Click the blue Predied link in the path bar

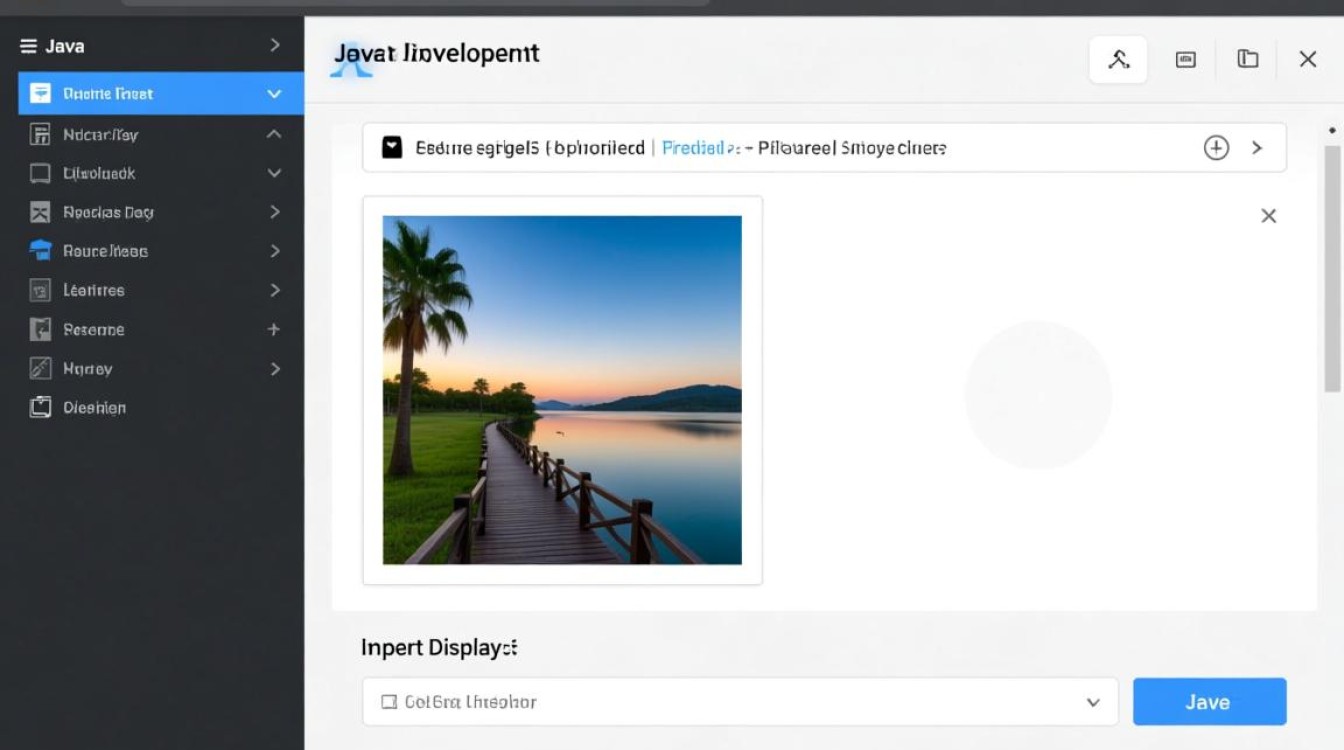(692, 148)
